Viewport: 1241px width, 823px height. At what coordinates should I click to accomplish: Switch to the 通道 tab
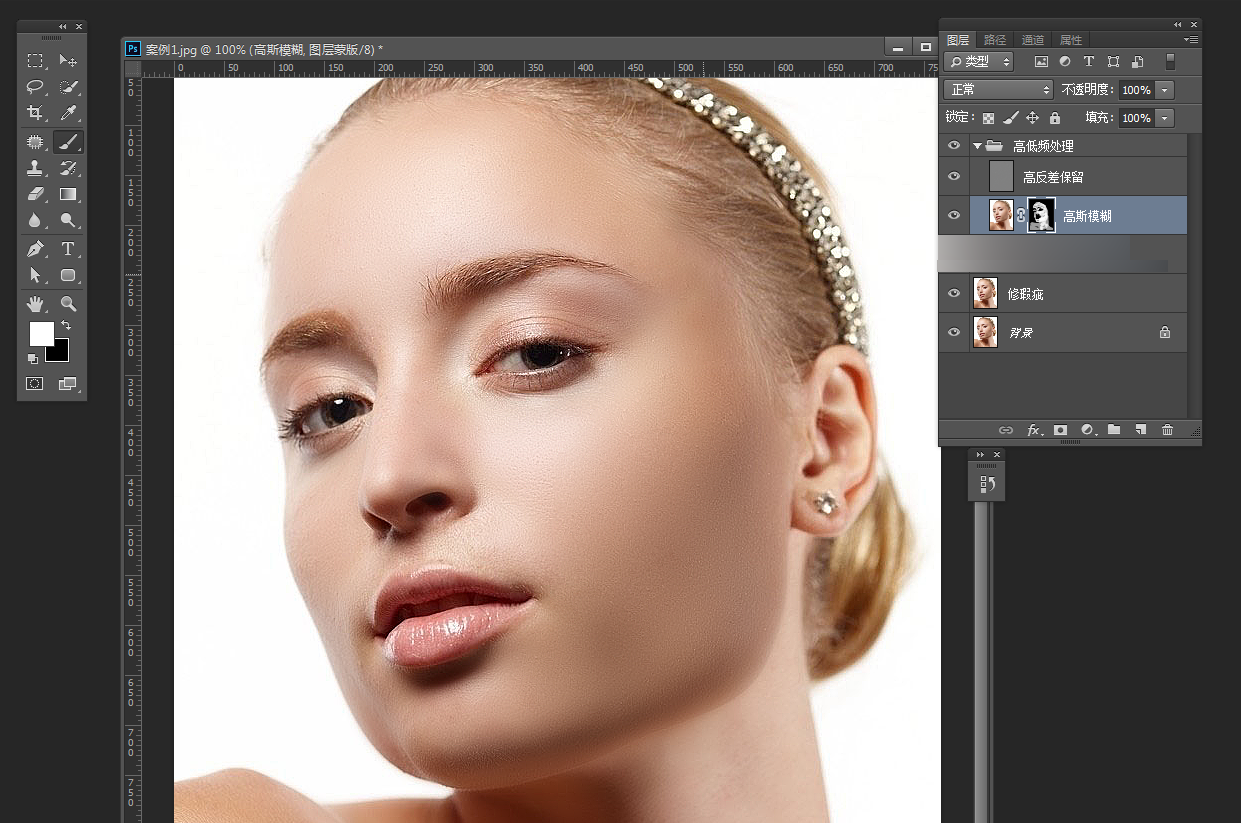pos(1033,40)
